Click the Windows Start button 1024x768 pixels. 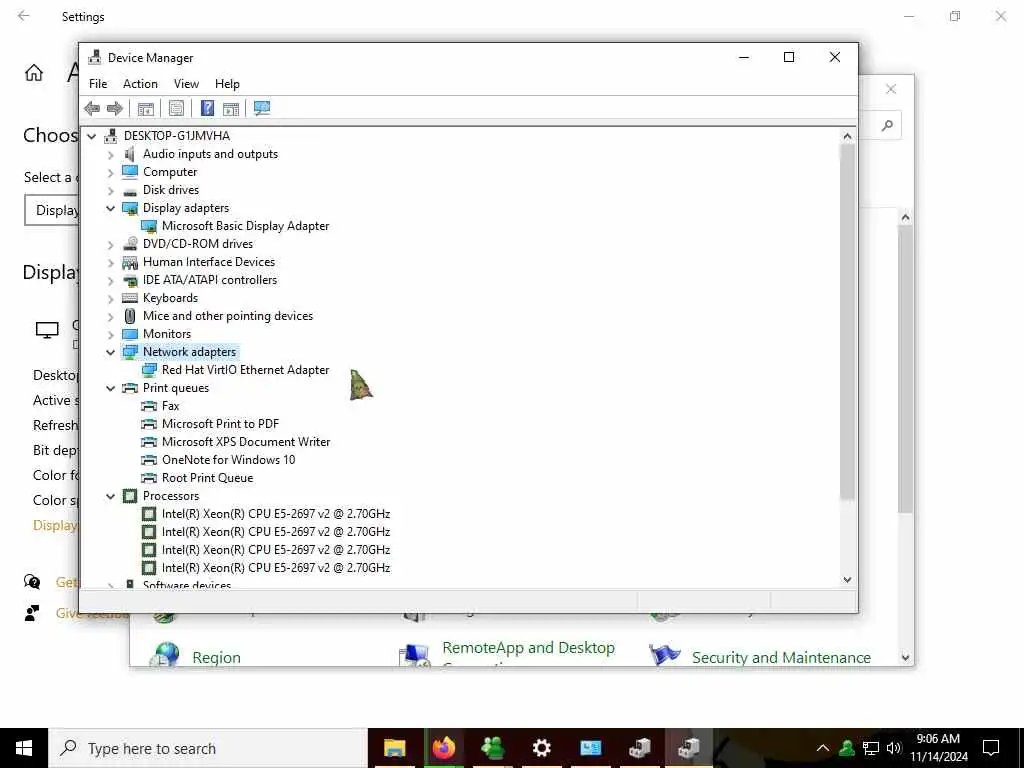tap(24, 748)
